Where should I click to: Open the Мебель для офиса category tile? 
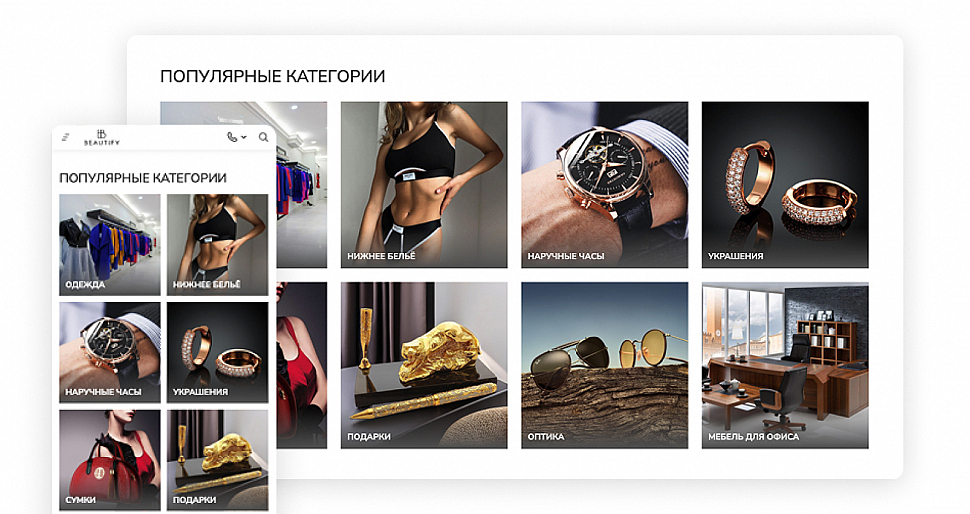[785, 366]
